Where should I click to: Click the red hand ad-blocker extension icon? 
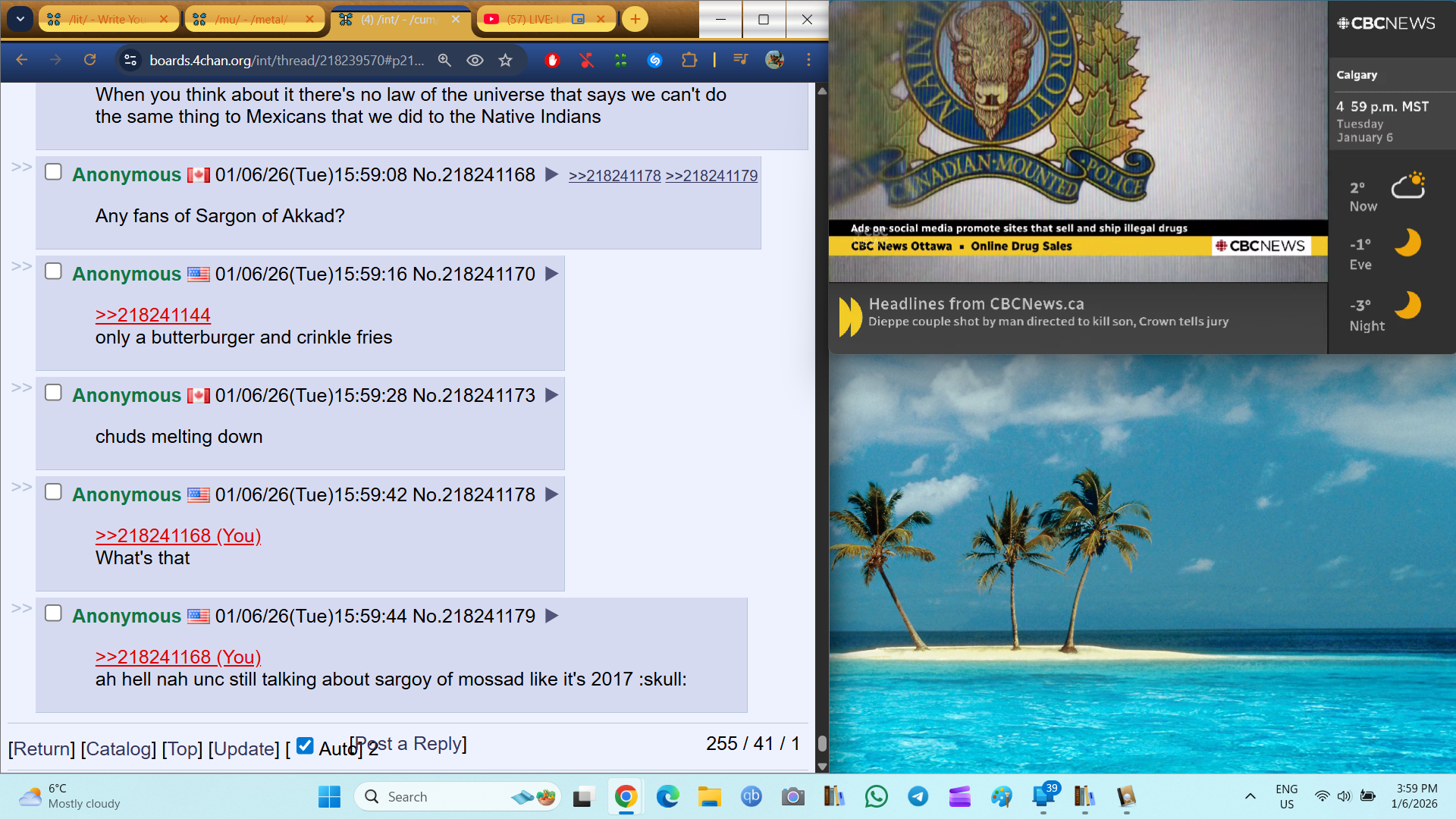pyautogui.click(x=552, y=60)
